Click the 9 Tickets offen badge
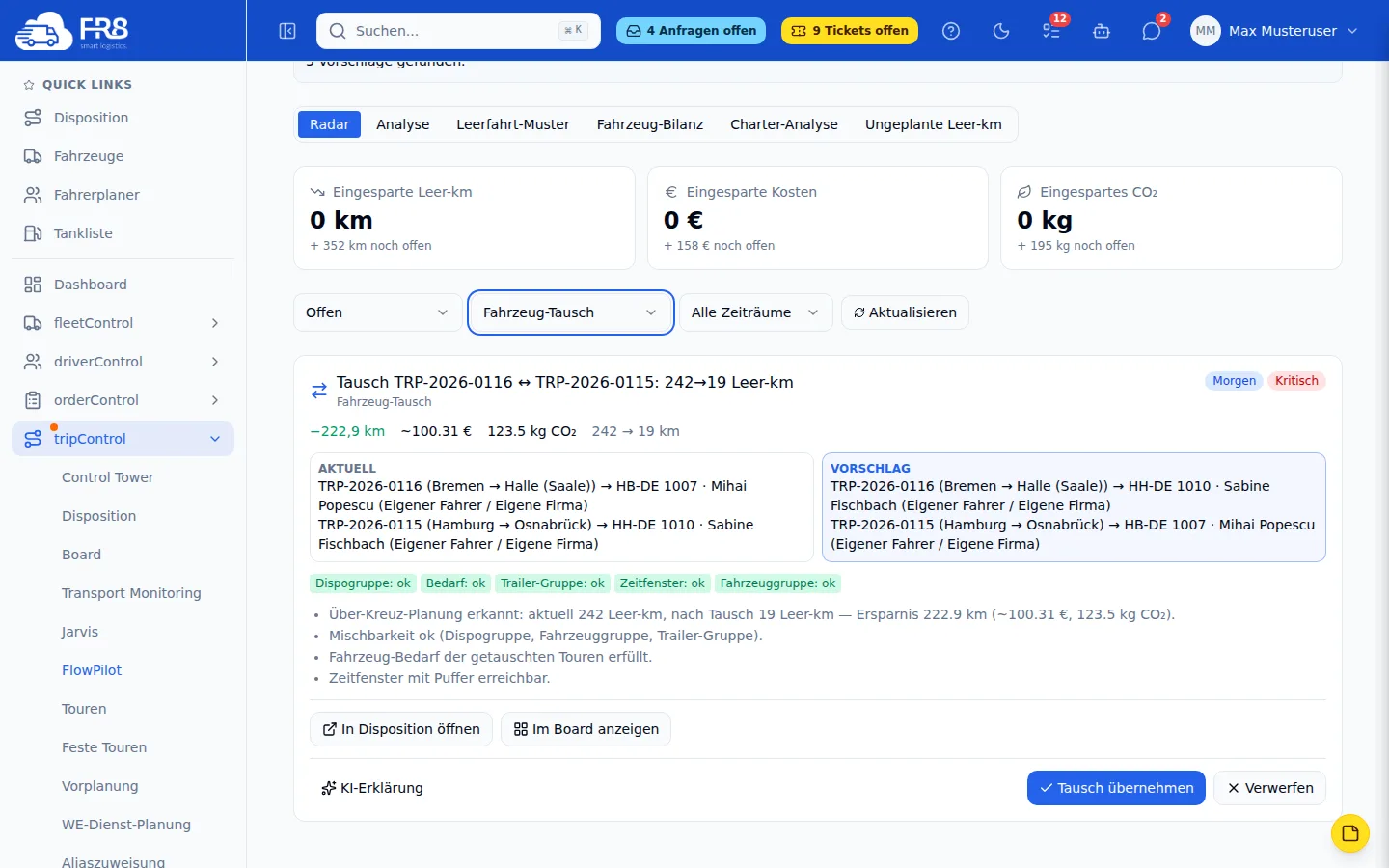 pyautogui.click(x=850, y=31)
